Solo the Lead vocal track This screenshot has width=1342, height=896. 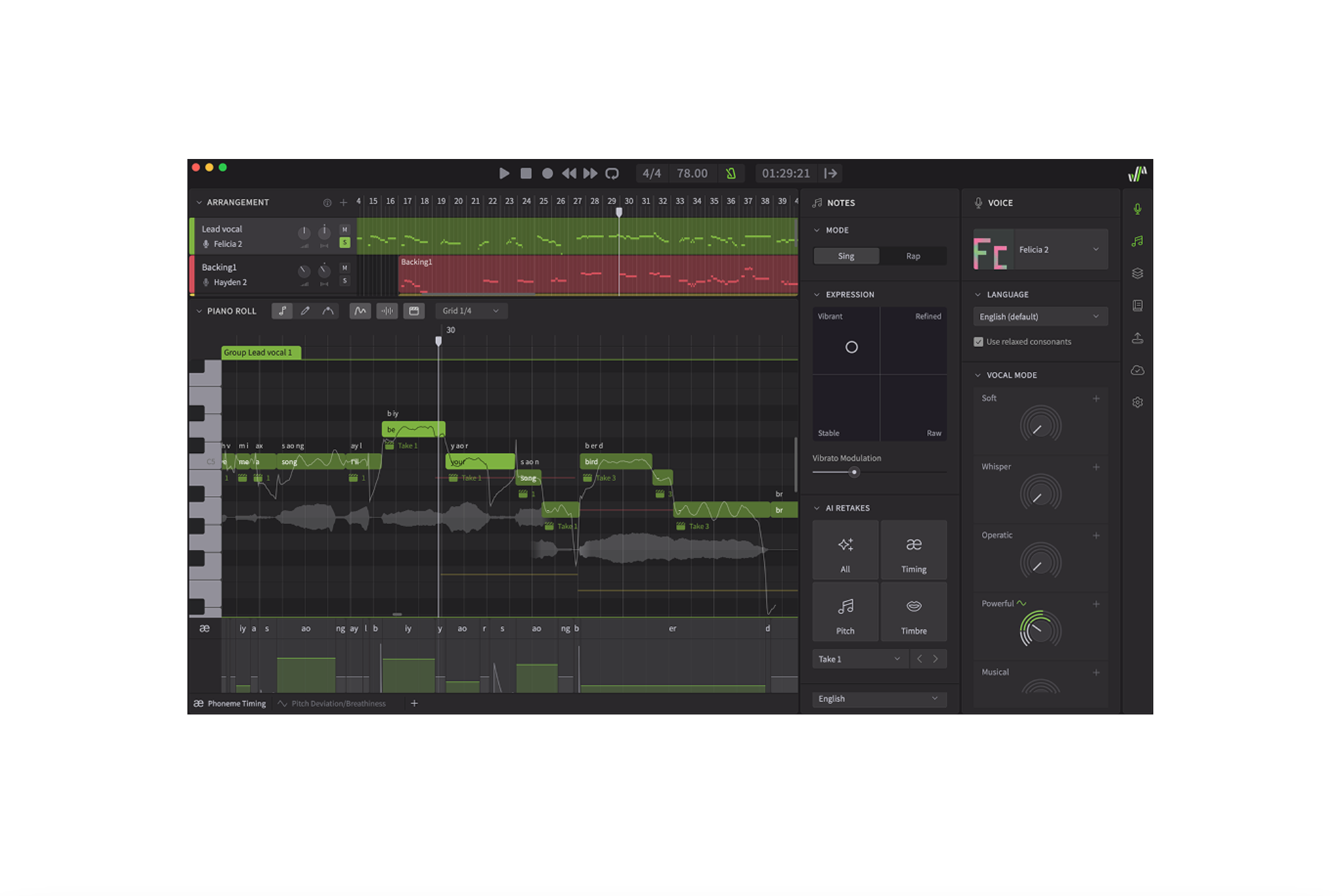click(x=345, y=243)
